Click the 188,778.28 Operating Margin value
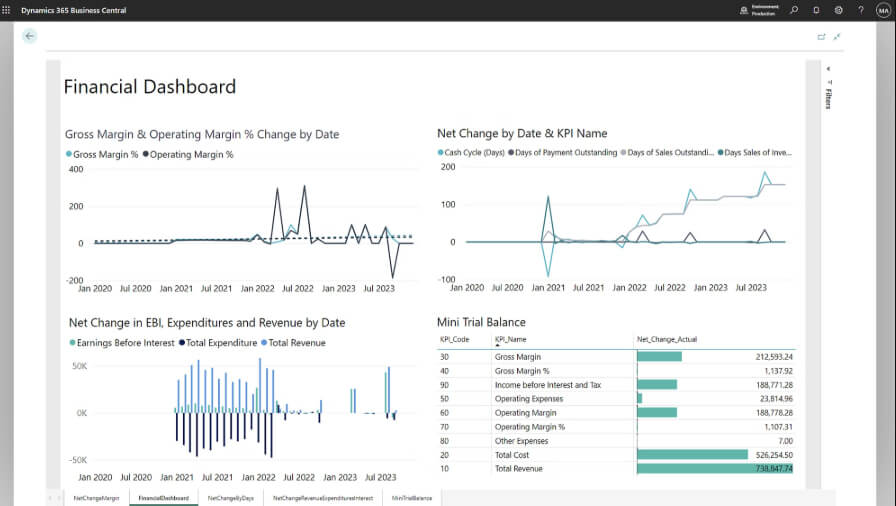896x506 pixels. coord(774,412)
